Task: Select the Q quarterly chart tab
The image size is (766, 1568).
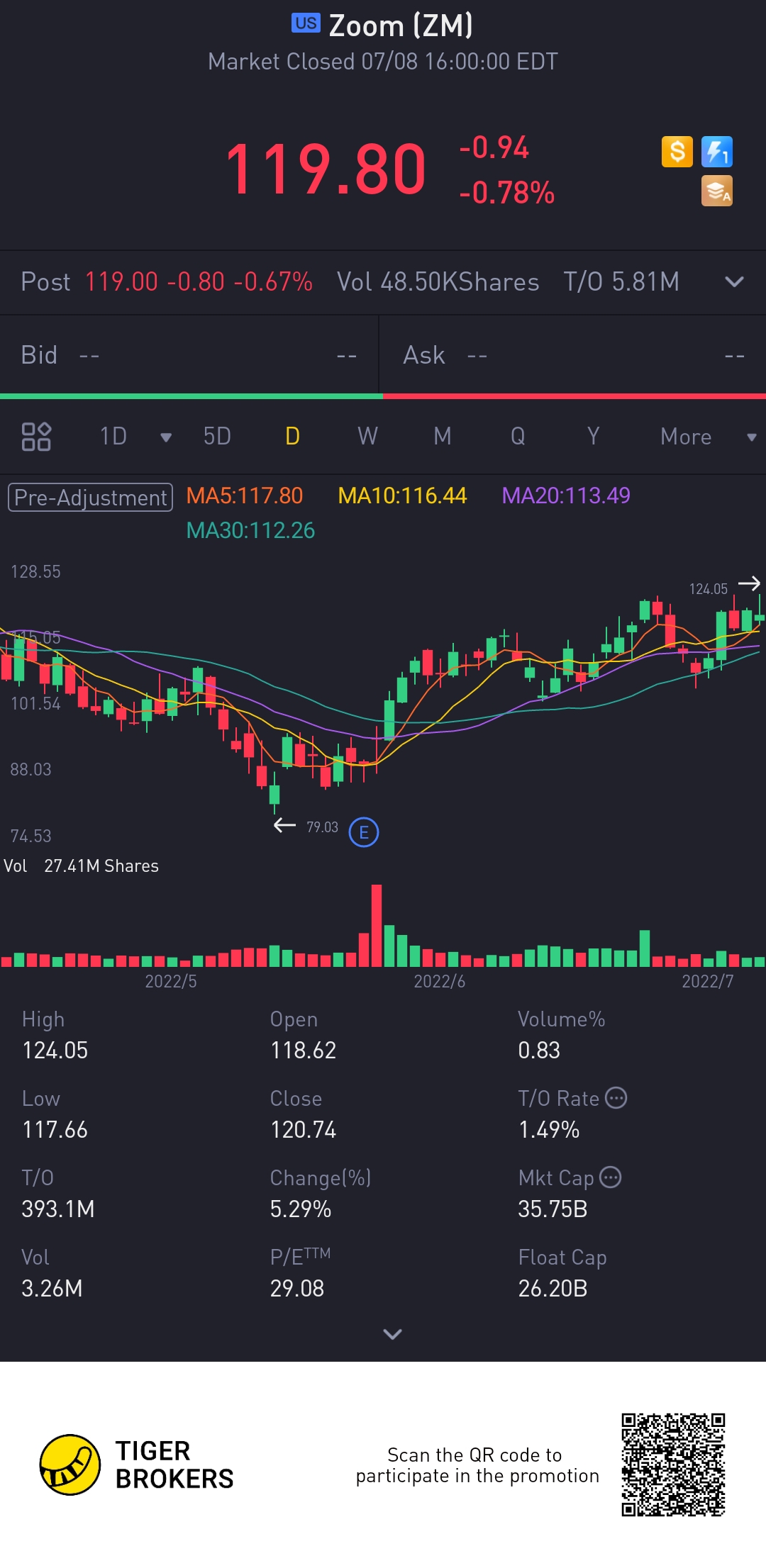Action: pyautogui.click(x=518, y=436)
